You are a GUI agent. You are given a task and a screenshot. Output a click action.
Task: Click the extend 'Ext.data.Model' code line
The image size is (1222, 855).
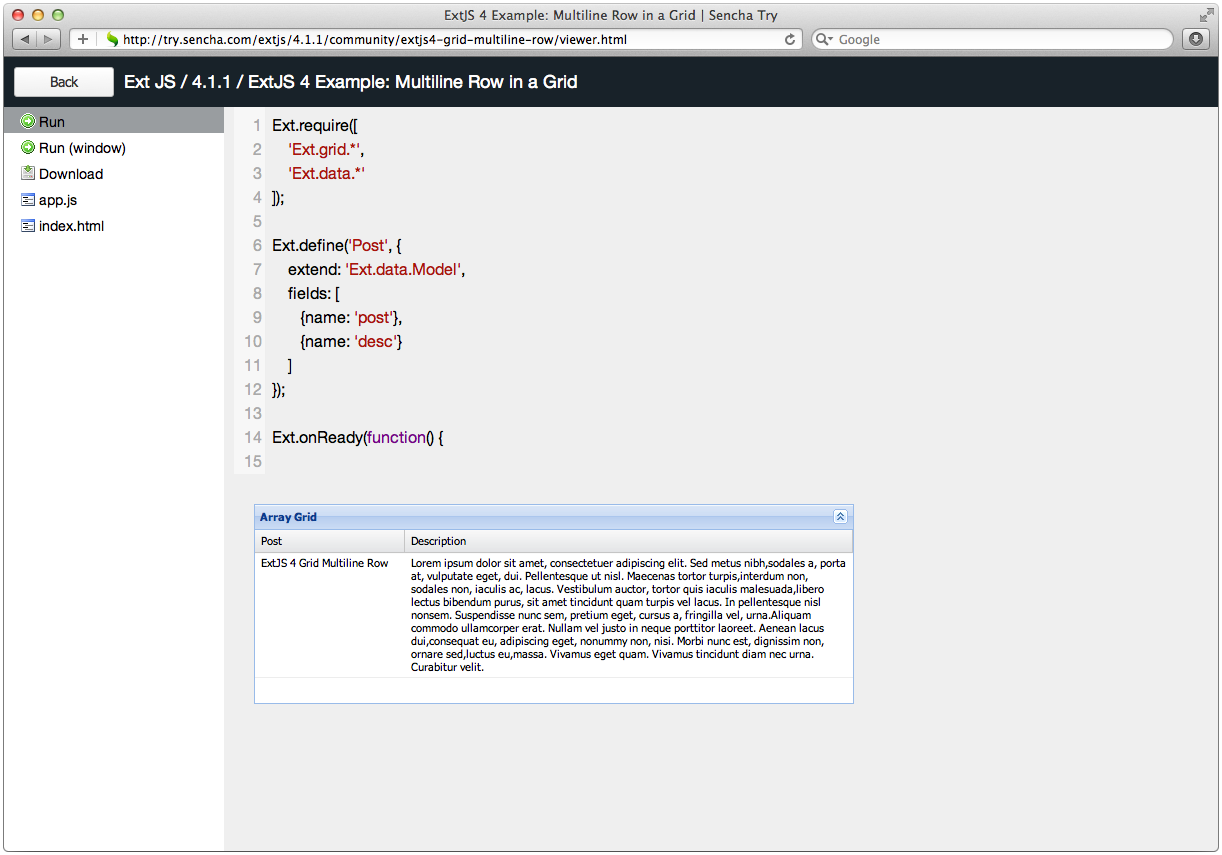[x=377, y=270]
